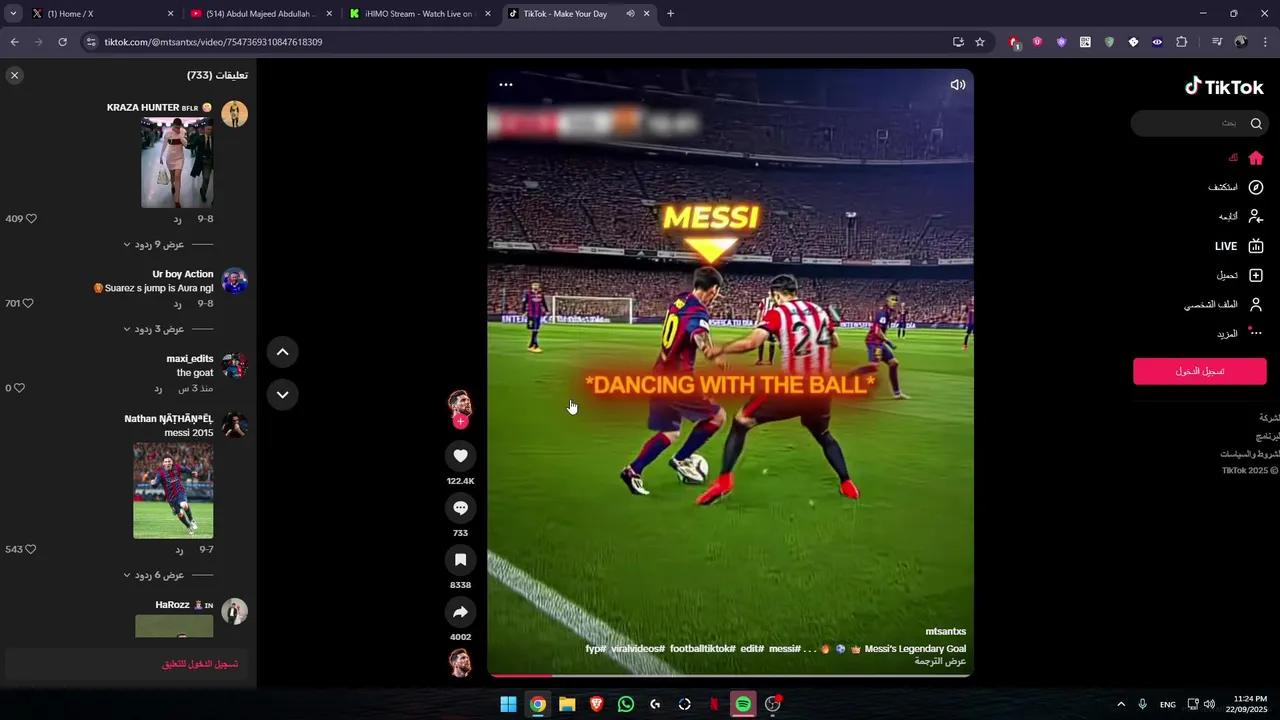Click show translation link under caption
The image size is (1280, 720).
click(x=942, y=661)
